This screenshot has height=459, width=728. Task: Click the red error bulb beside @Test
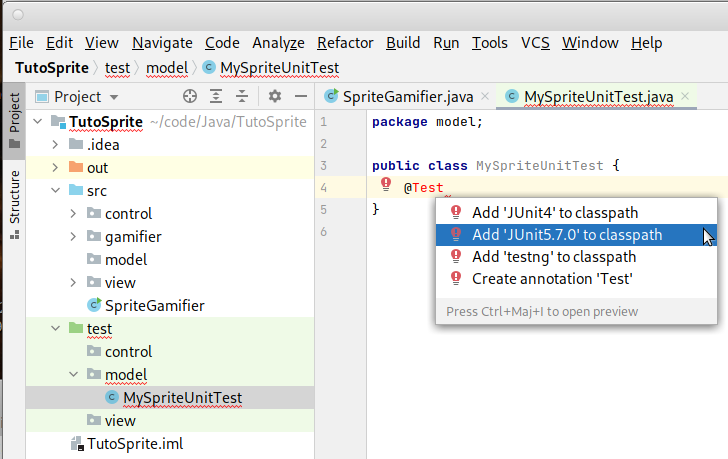point(386,186)
